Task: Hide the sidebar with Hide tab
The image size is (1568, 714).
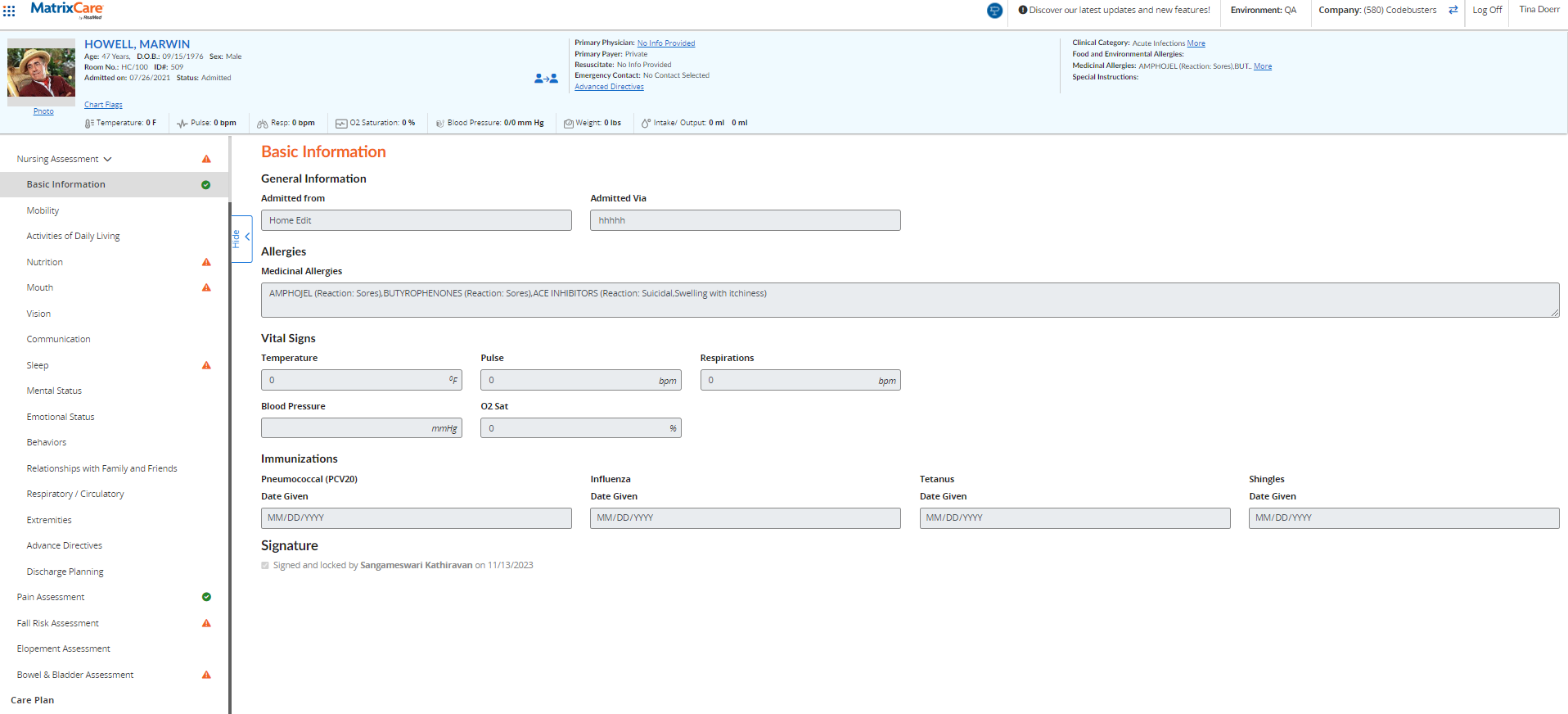Action: pyautogui.click(x=241, y=239)
